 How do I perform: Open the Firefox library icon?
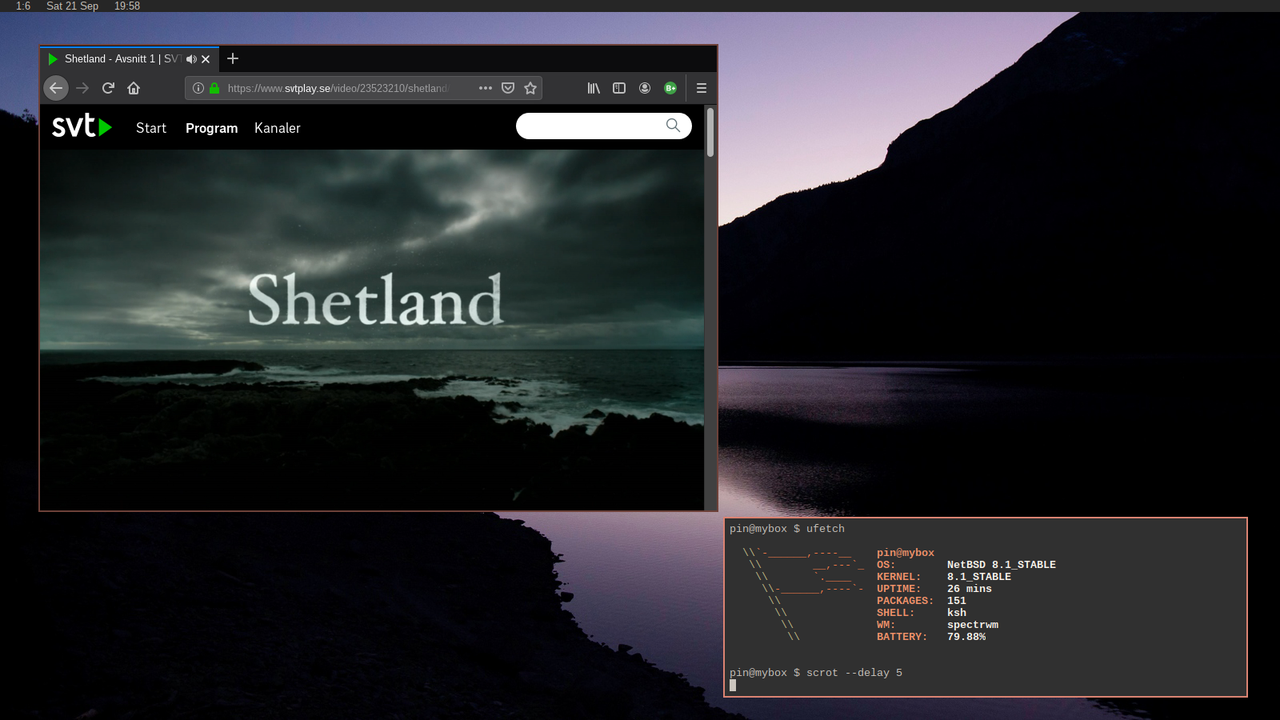[593, 88]
